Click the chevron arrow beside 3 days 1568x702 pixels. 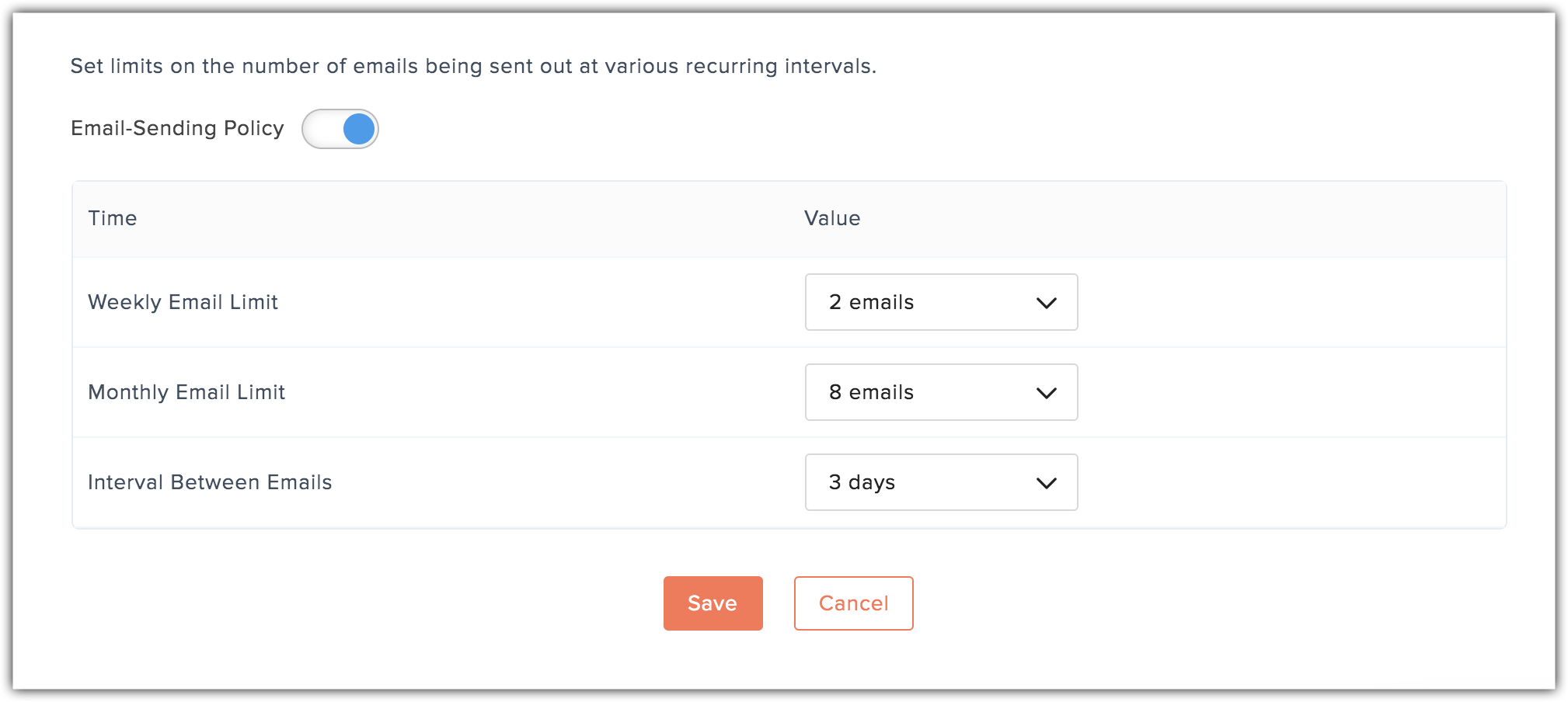point(1047,483)
